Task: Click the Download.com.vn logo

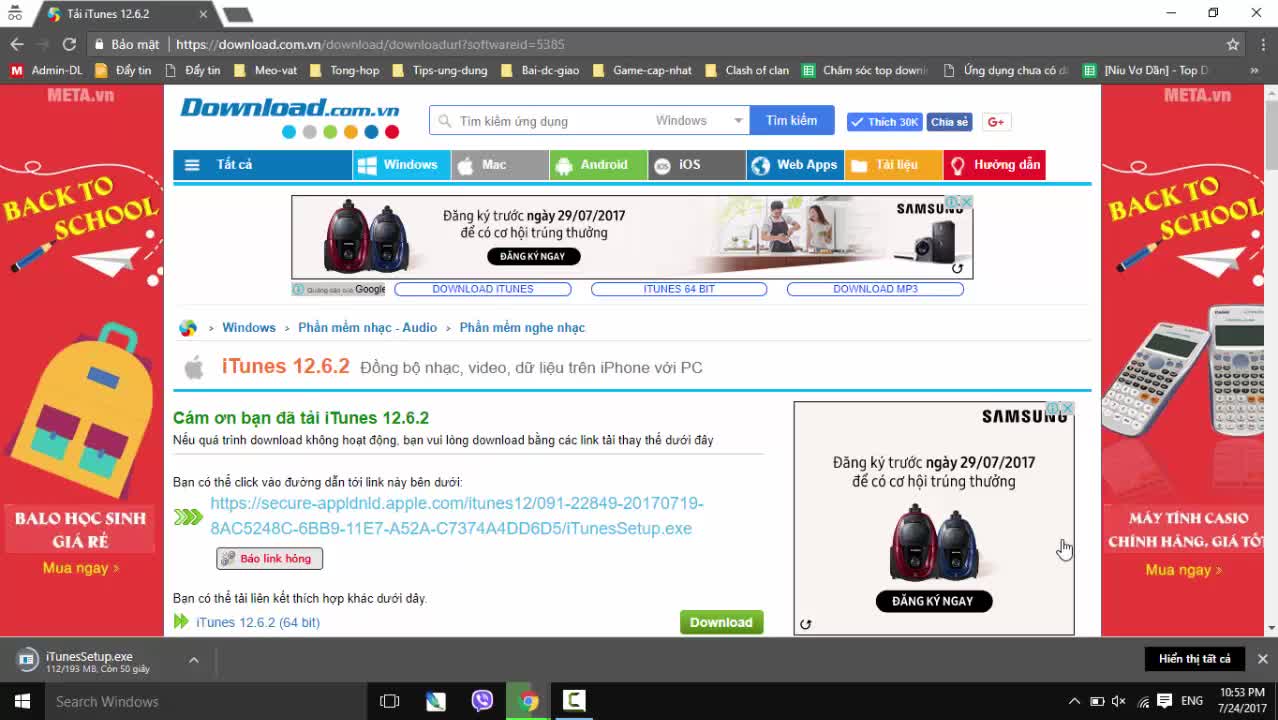Action: click(x=289, y=116)
